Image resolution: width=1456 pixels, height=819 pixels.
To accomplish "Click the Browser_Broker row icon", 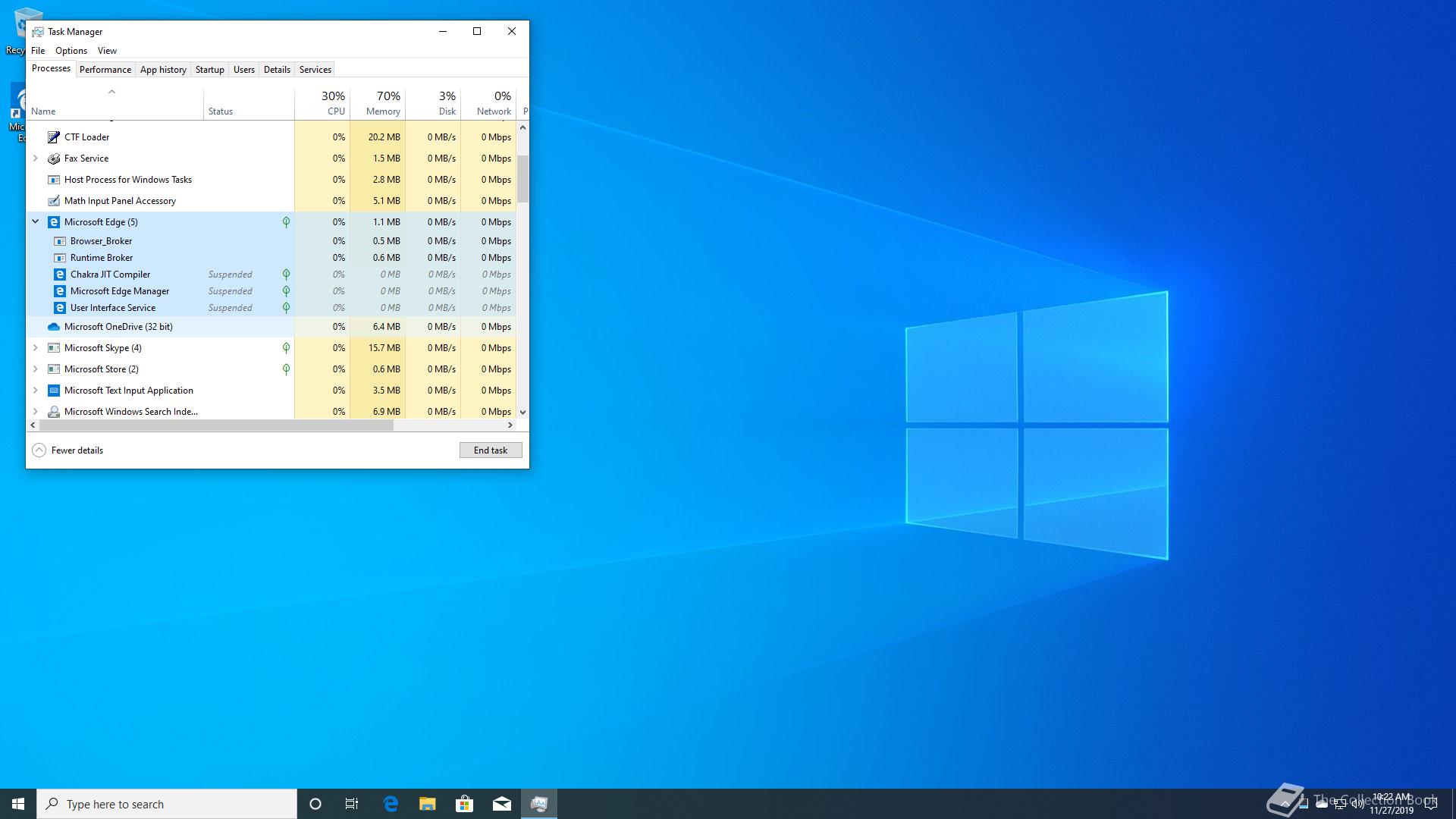I will [x=60, y=241].
